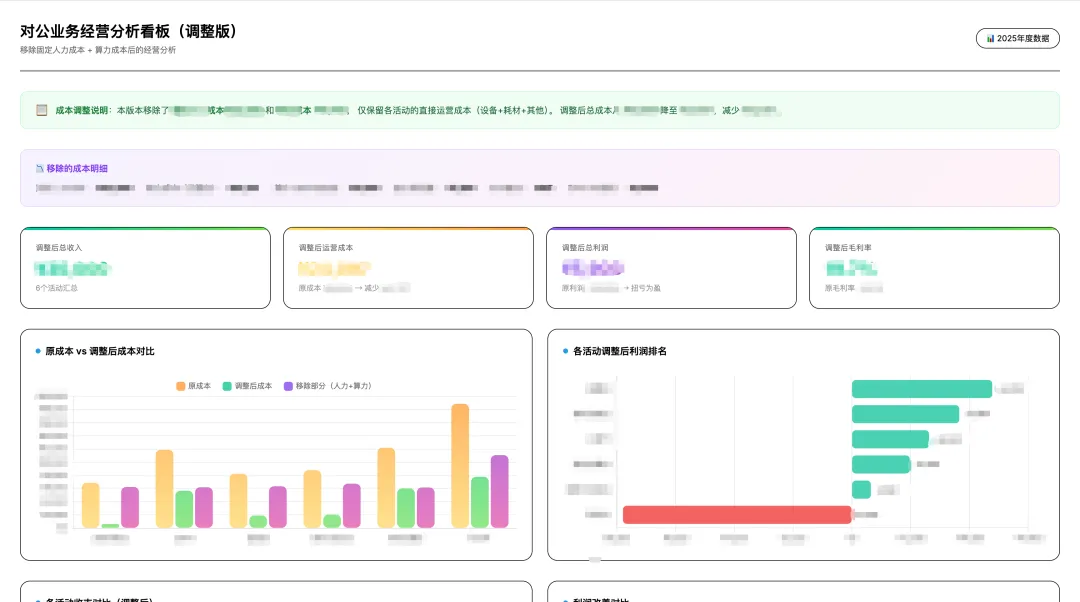Click the blue dot before 各活动调整后利润排名
The height and width of the screenshot is (602, 1080).
tap(565, 351)
